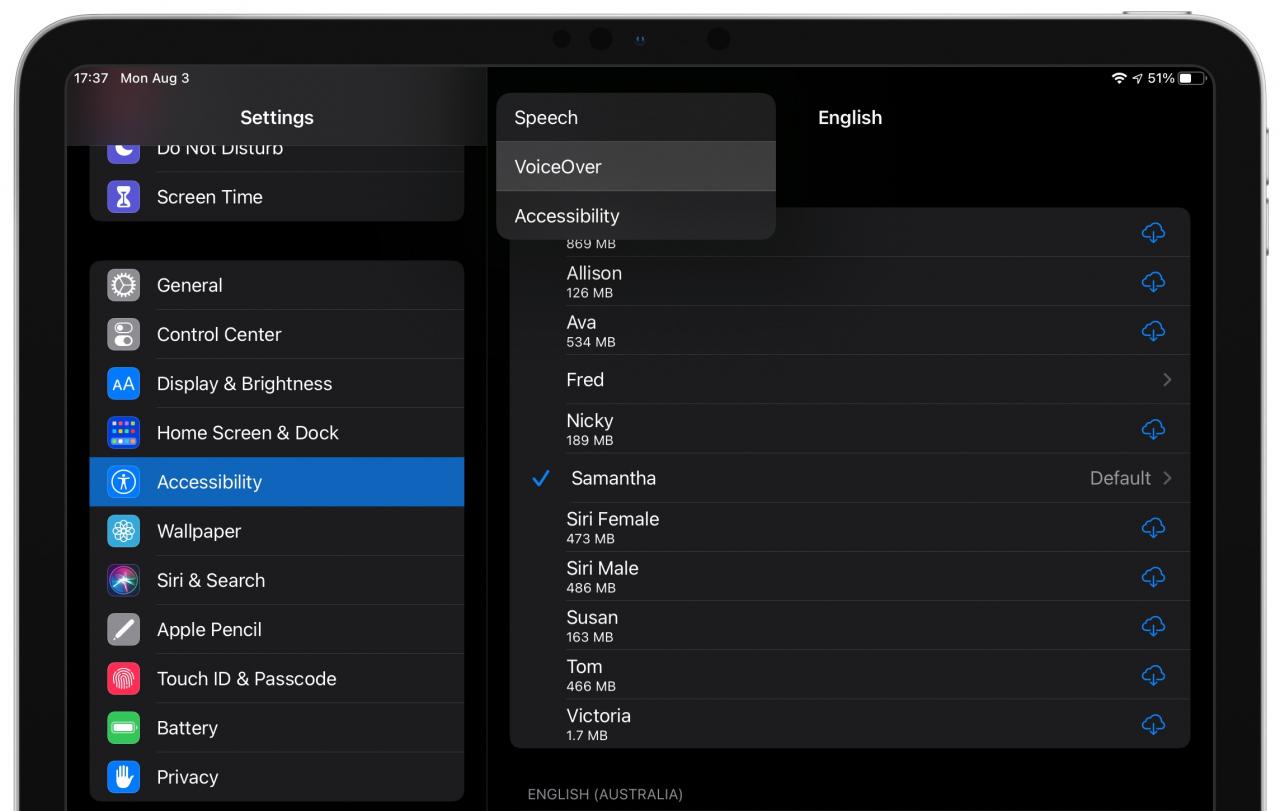Tap the Display & Brightness AA icon
Image resolution: width=1280 pixels, height=811 pixels.
point(123,383)
